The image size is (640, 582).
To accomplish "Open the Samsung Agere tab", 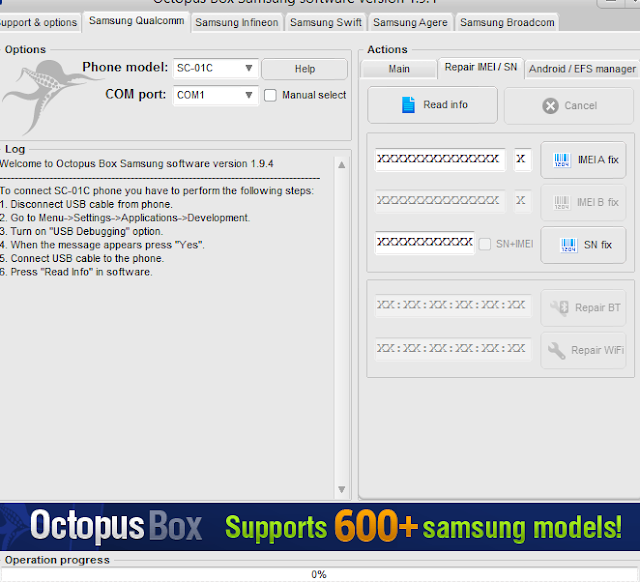I will point(410,22).
